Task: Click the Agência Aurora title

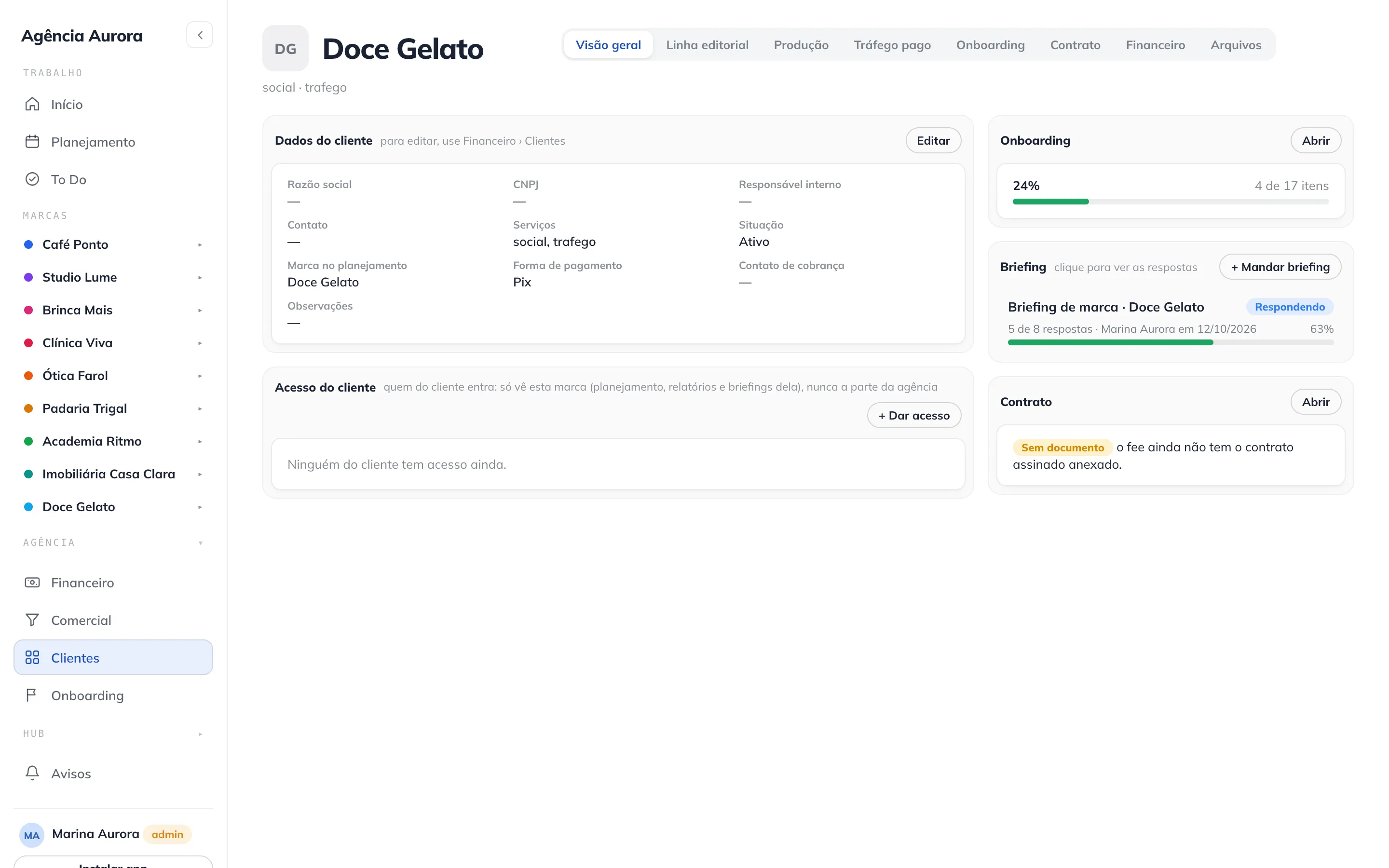Action: tap(82, 36)
